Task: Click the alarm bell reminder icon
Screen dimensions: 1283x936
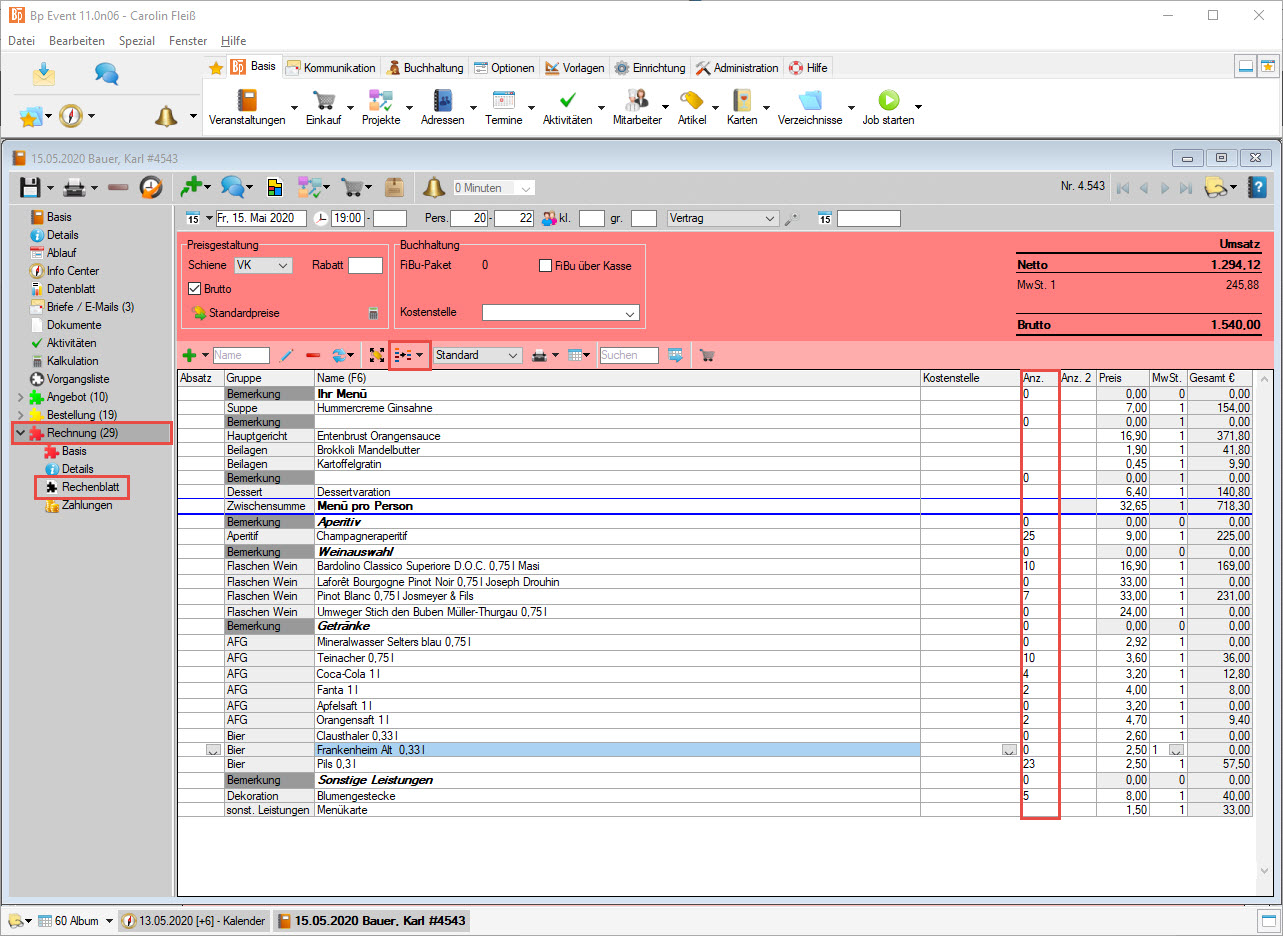Action: click(x=433, y=187)
